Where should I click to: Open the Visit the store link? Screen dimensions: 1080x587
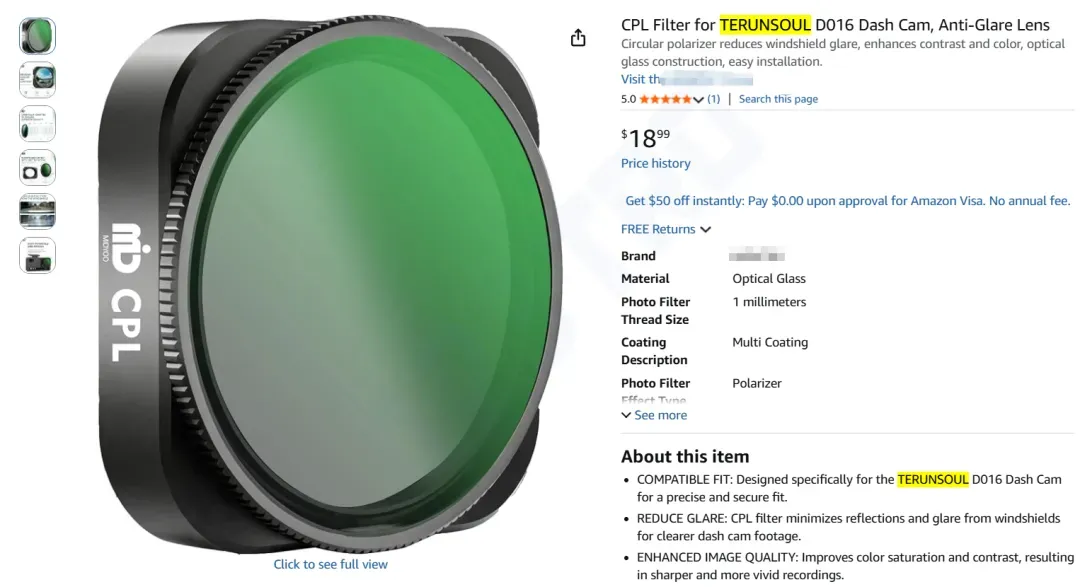(687, 79)
